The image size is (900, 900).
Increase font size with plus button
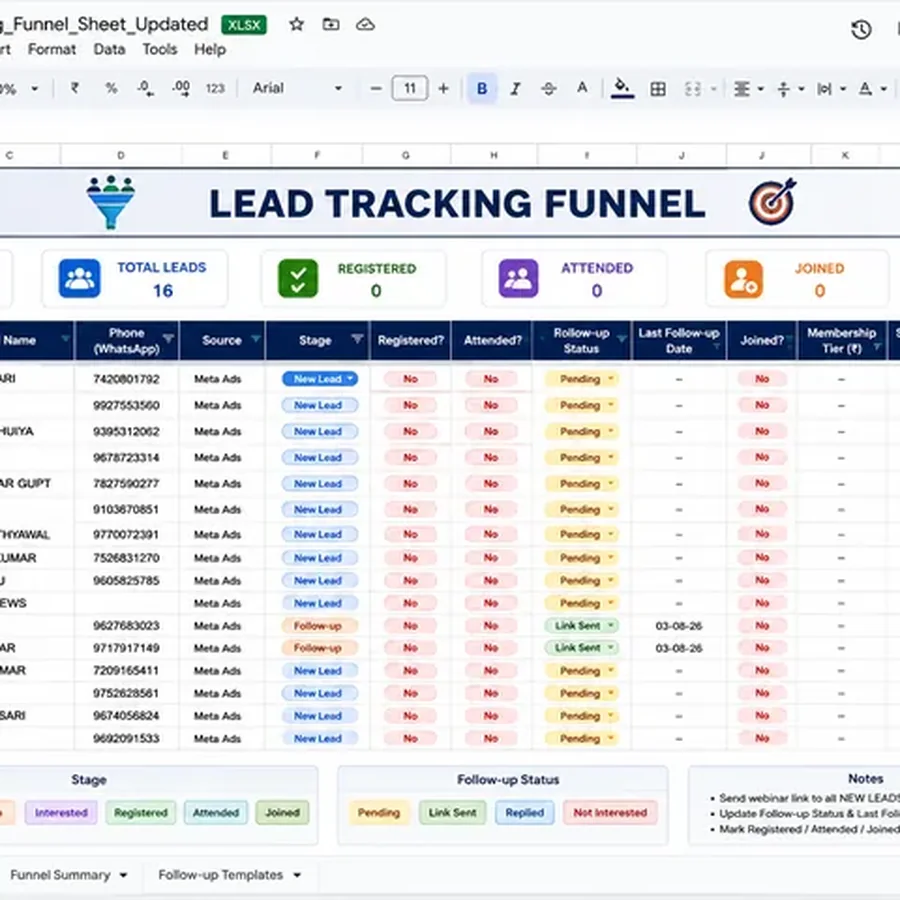click(443, 88)
